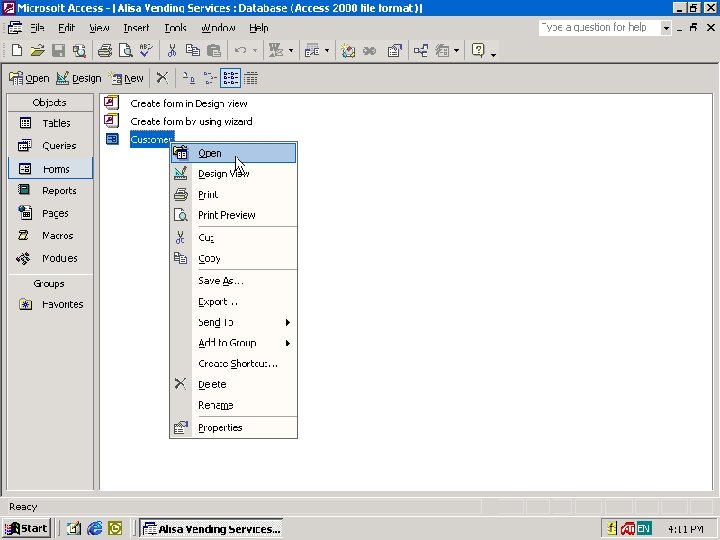
Task: Open the Help menu
Action: pos(259,28)
